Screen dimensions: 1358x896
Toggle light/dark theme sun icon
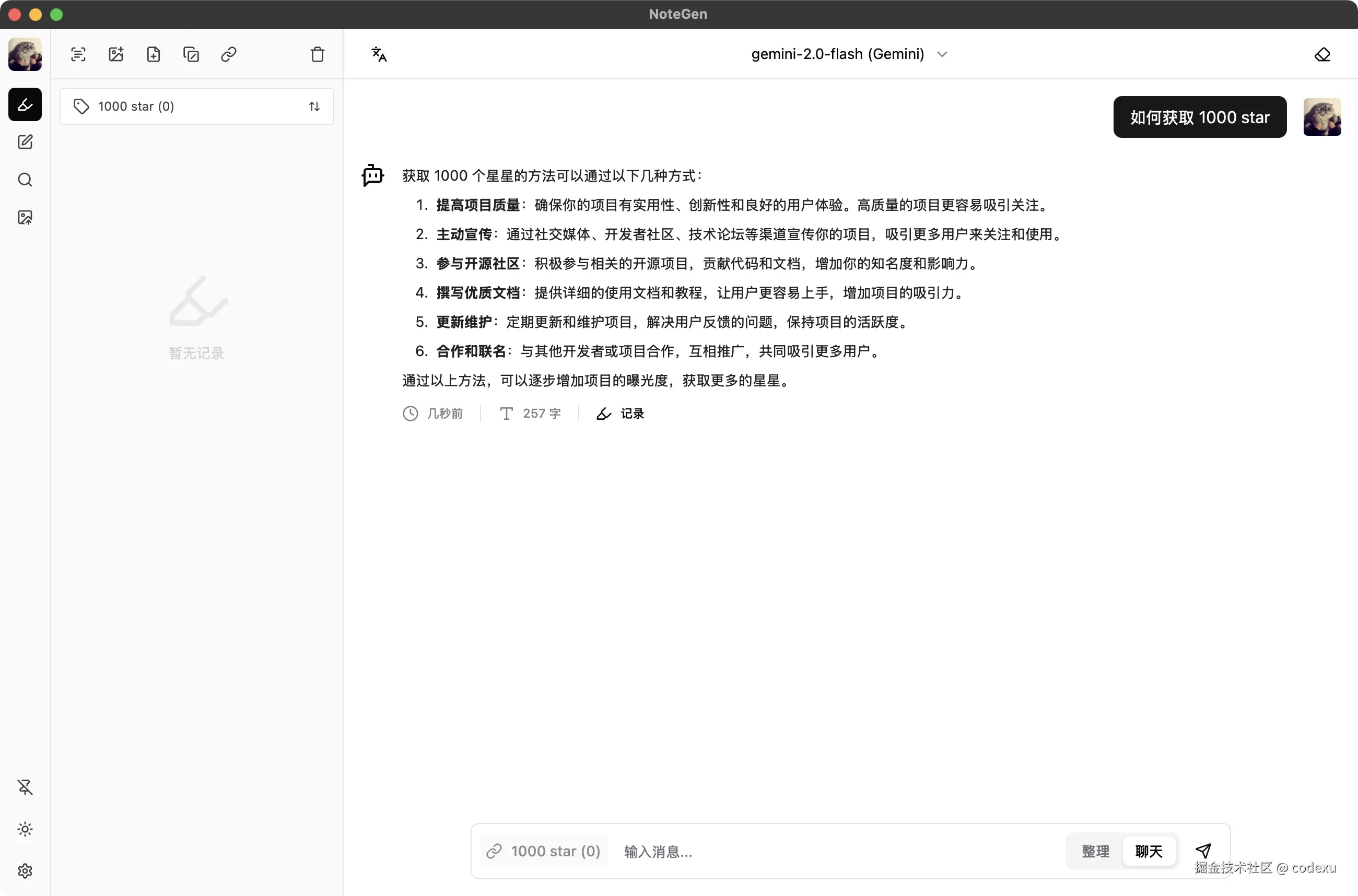[x=25, y=829]
